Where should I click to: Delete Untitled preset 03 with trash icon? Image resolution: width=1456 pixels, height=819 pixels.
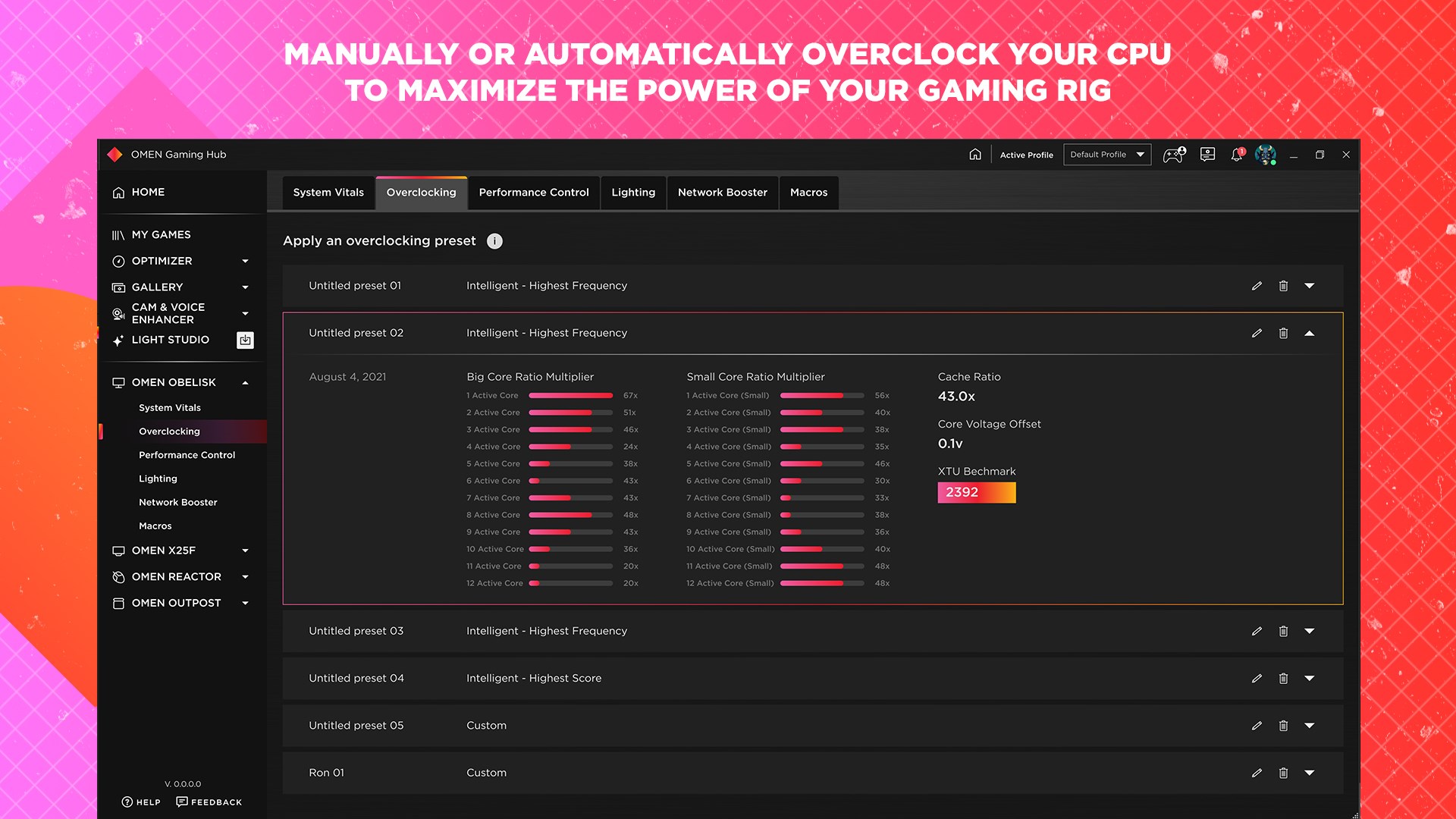click(1283, 631)
